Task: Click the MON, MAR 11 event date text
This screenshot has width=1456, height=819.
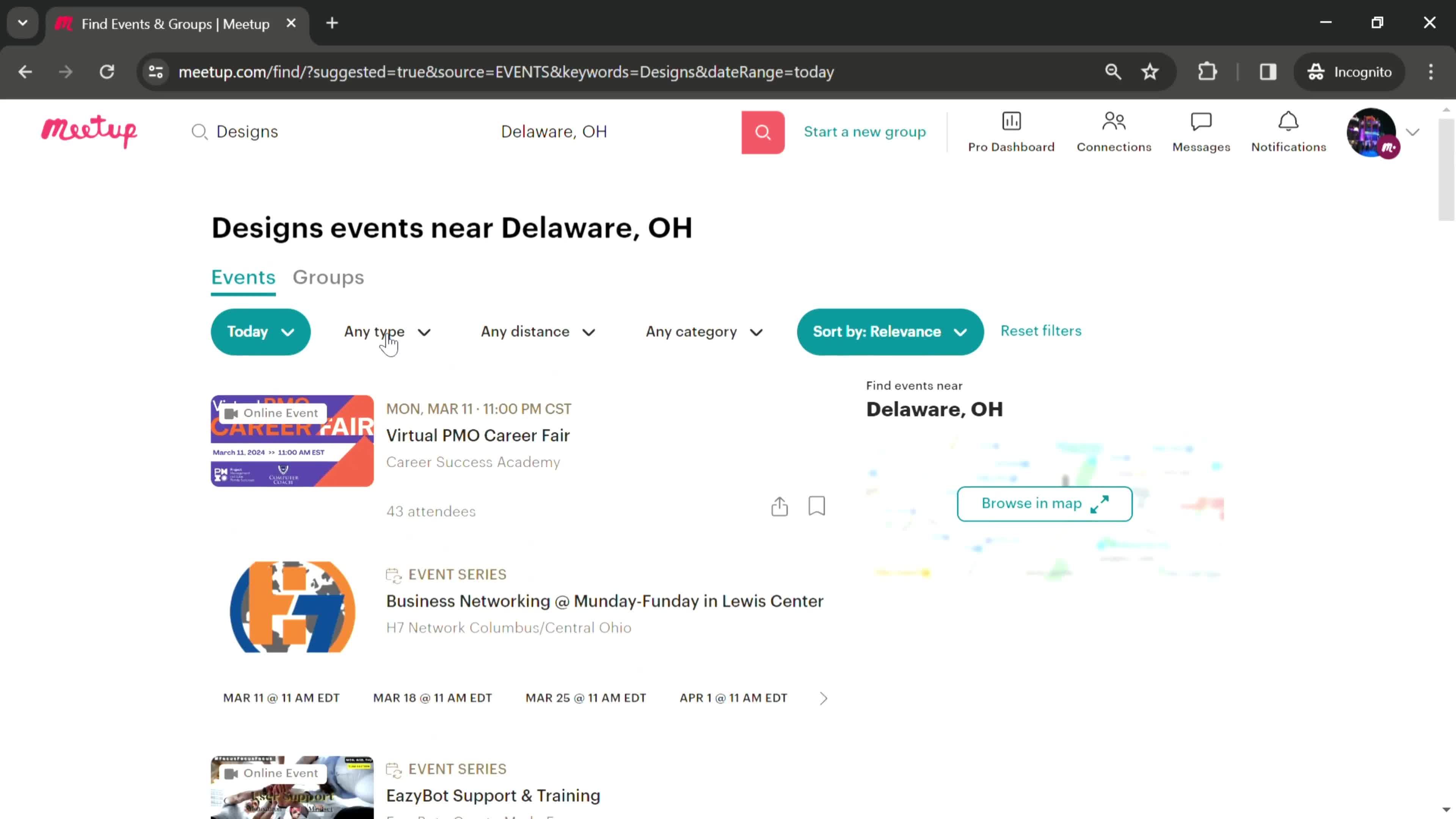Action: (479, 409)
